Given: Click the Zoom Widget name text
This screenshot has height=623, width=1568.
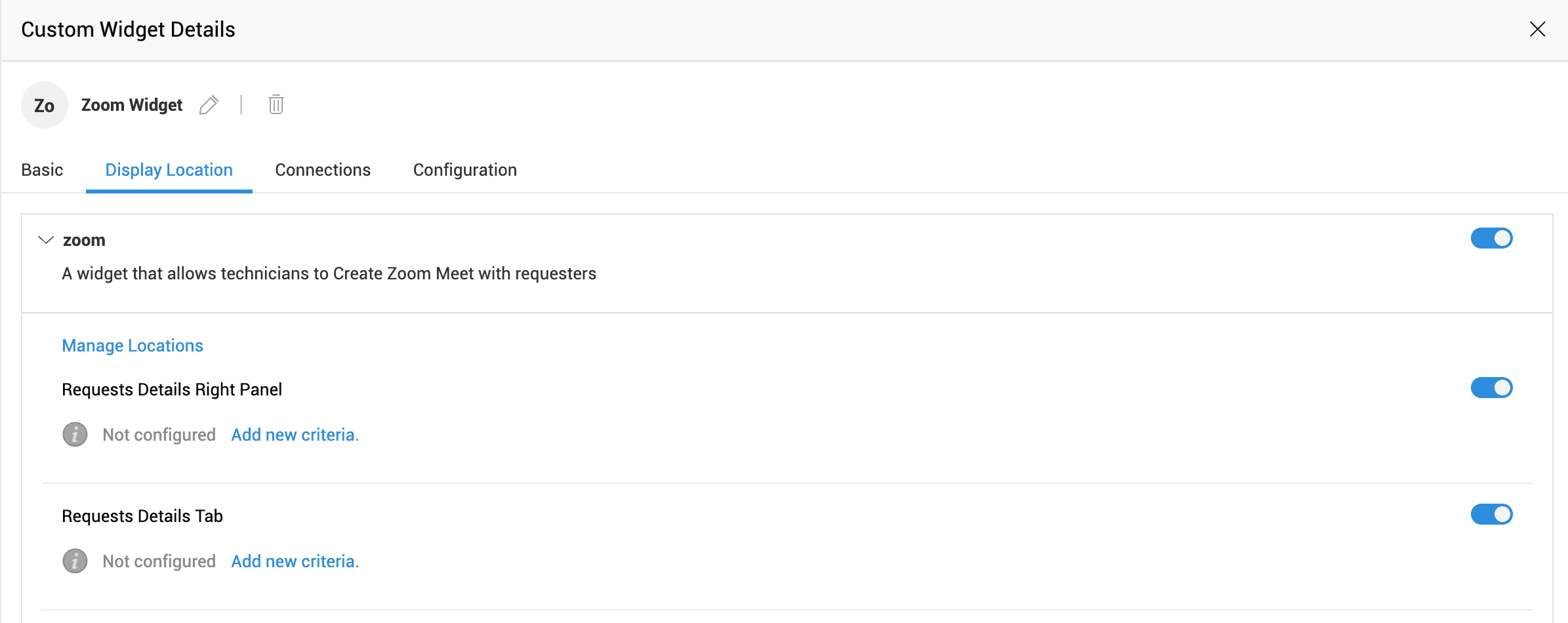Looking at the screenshot, I should click(132, 105).
